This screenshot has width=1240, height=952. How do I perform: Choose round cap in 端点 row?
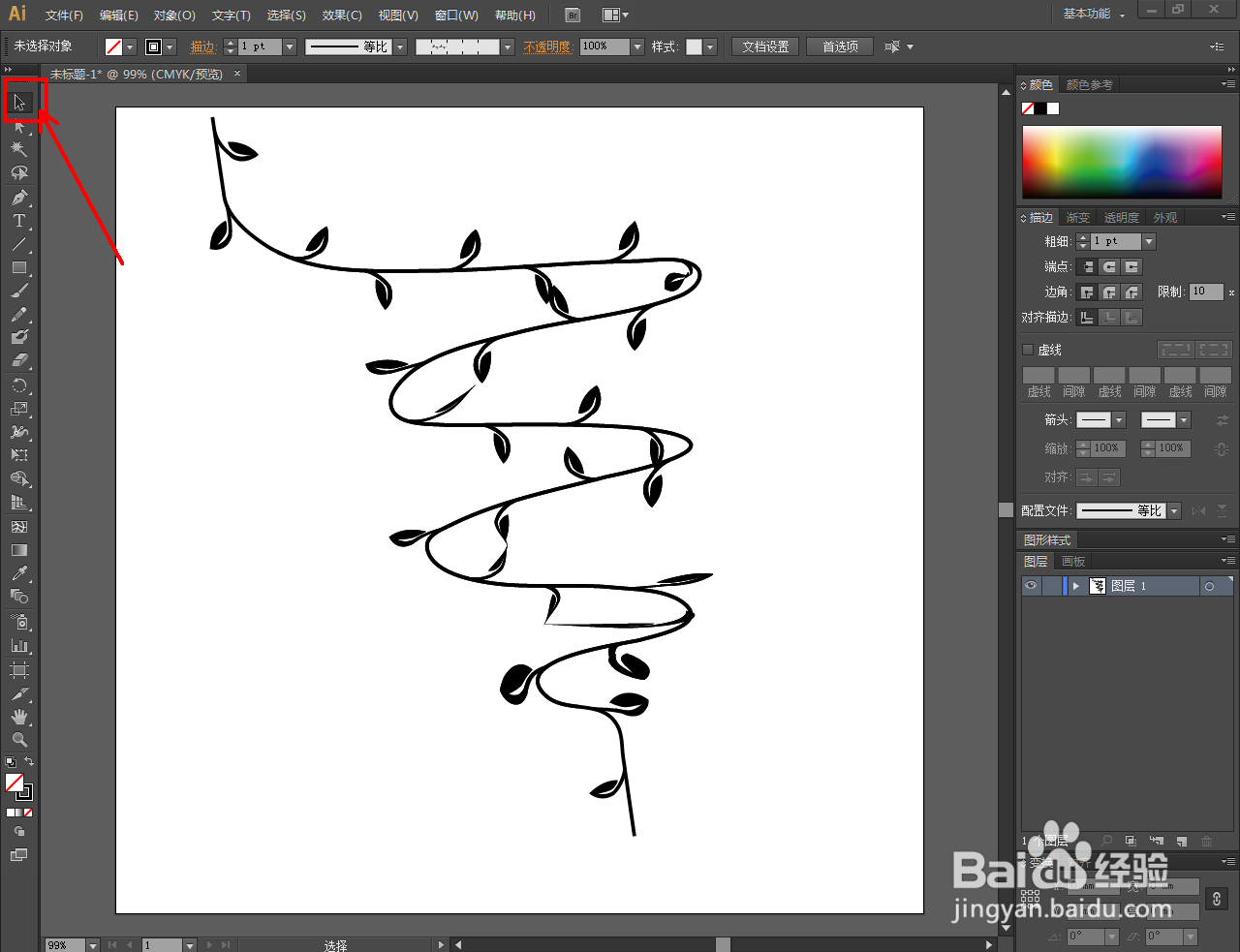[1109, 266]
